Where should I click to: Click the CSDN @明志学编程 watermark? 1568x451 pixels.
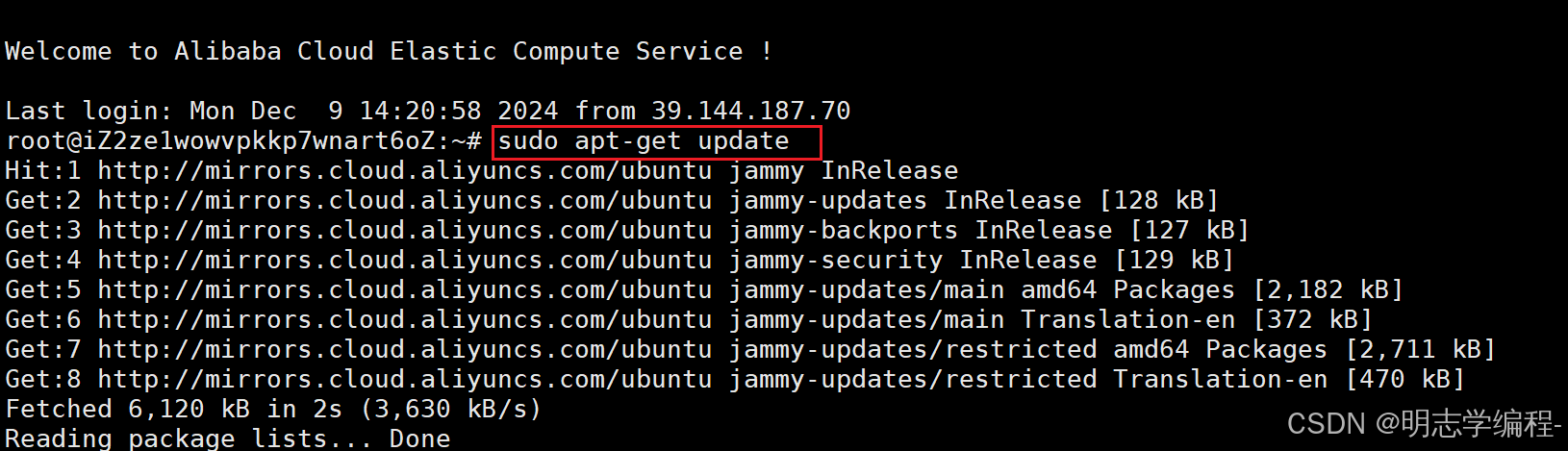coord(1425,424)
